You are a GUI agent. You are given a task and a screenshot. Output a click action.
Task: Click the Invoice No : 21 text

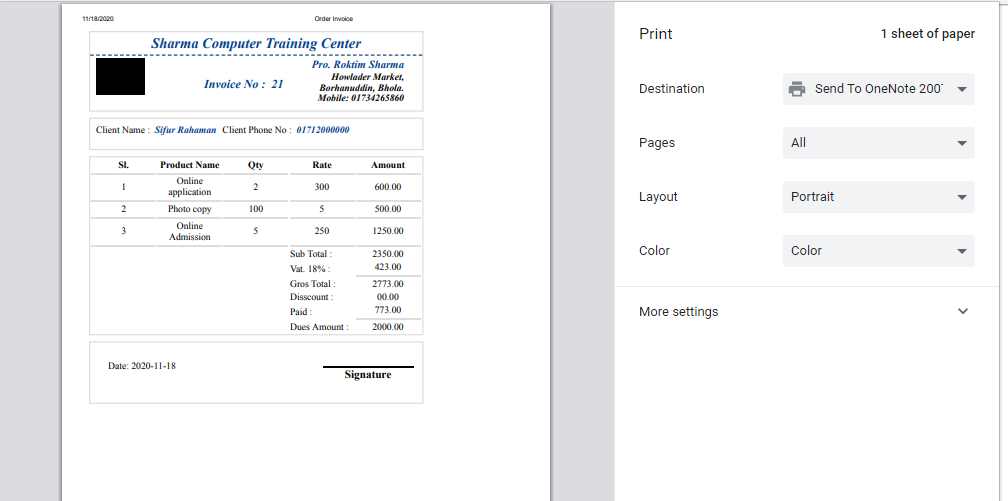pyautogui.click(x=243, y=84)
